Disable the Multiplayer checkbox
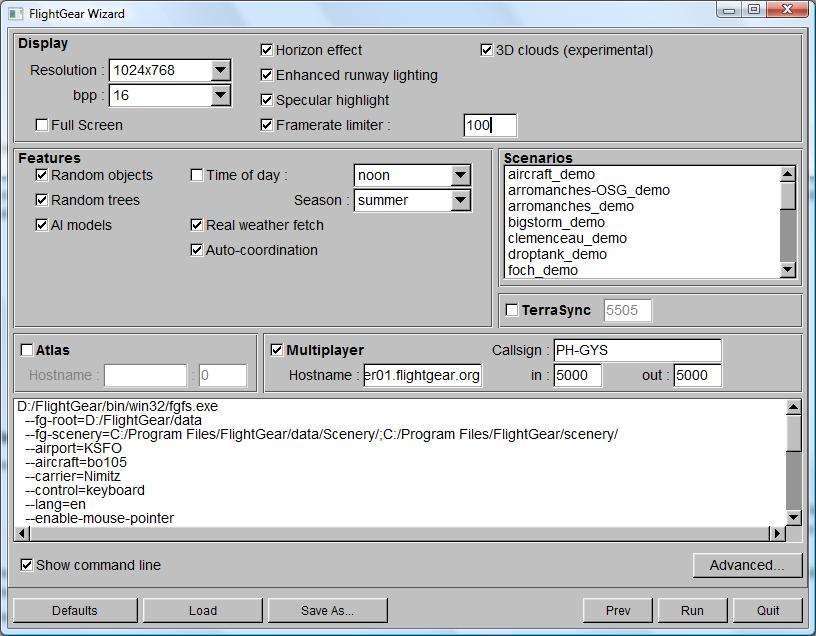Viewport: 816px width, 636px height. pos(277,350)
